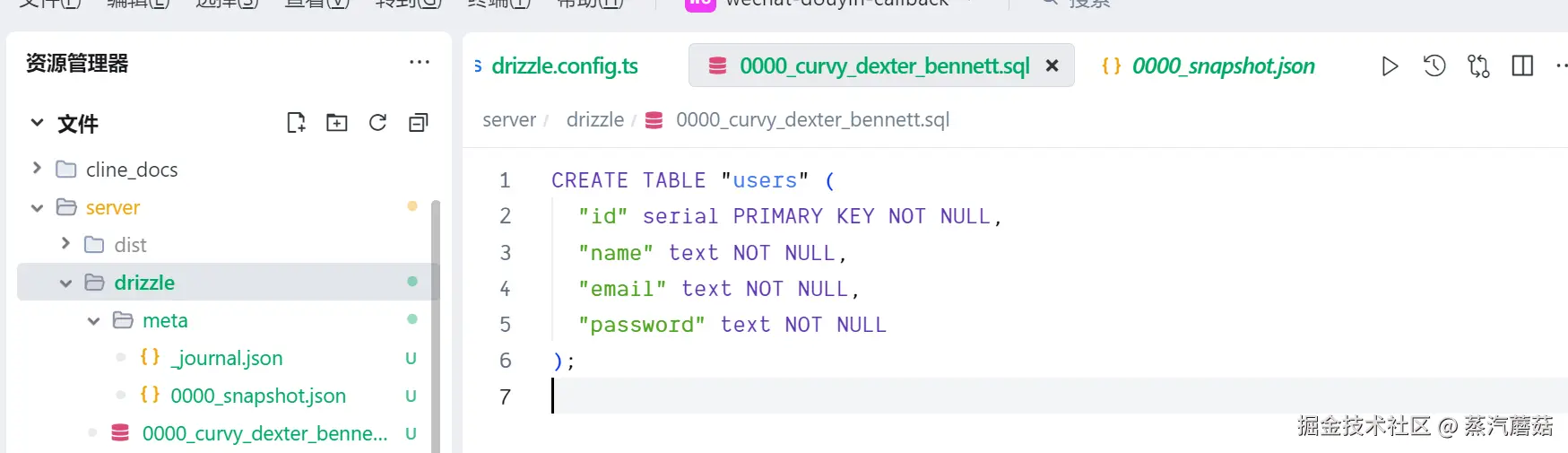Image resolution: width=1568 pixels, height=453 pixels.
Task: Select the meta folder label
Action: 165,320
